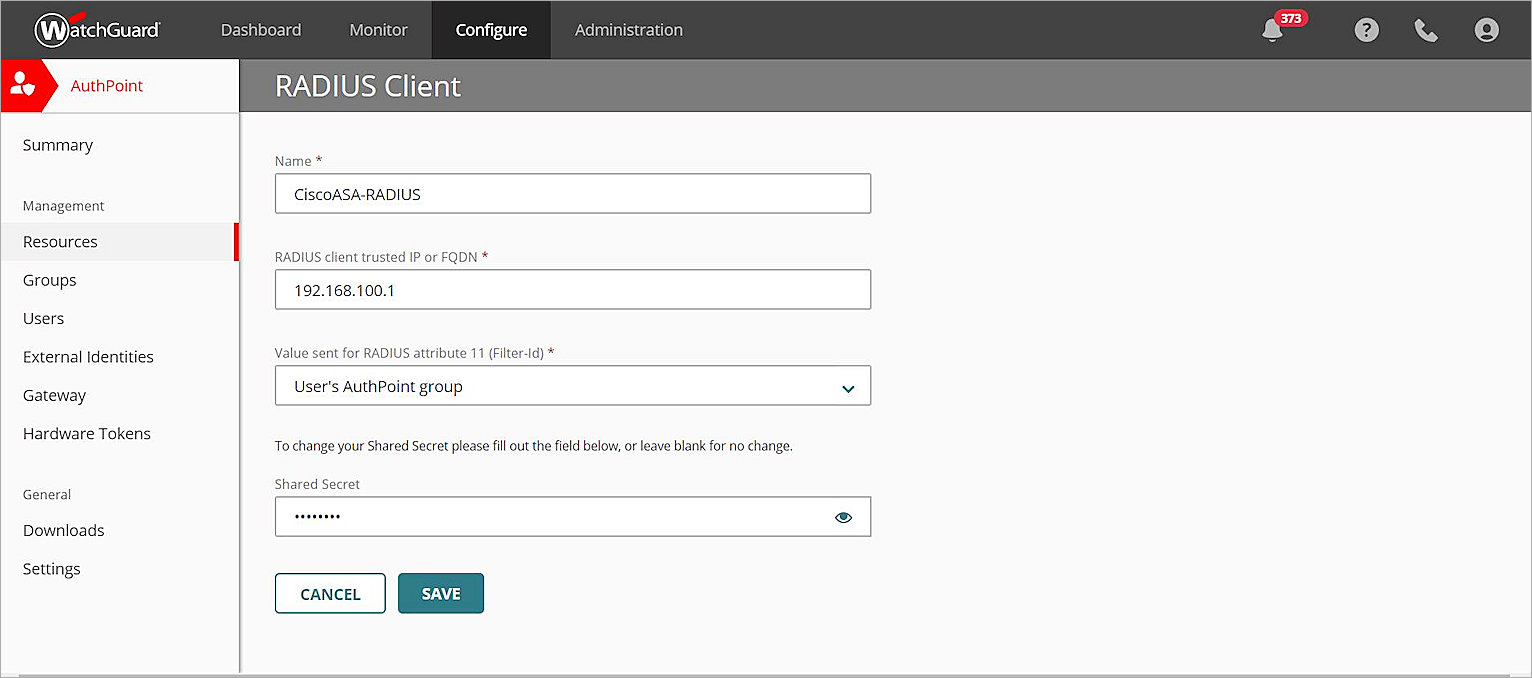Switch to the Monitor tab
Screen dimensions: 1532x678
coord(377,30)
